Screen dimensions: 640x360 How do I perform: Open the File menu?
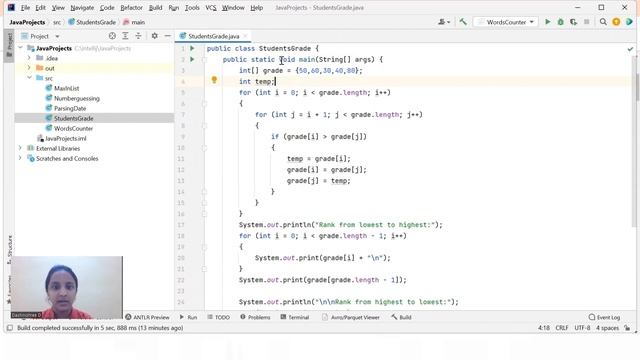point(25,8)
